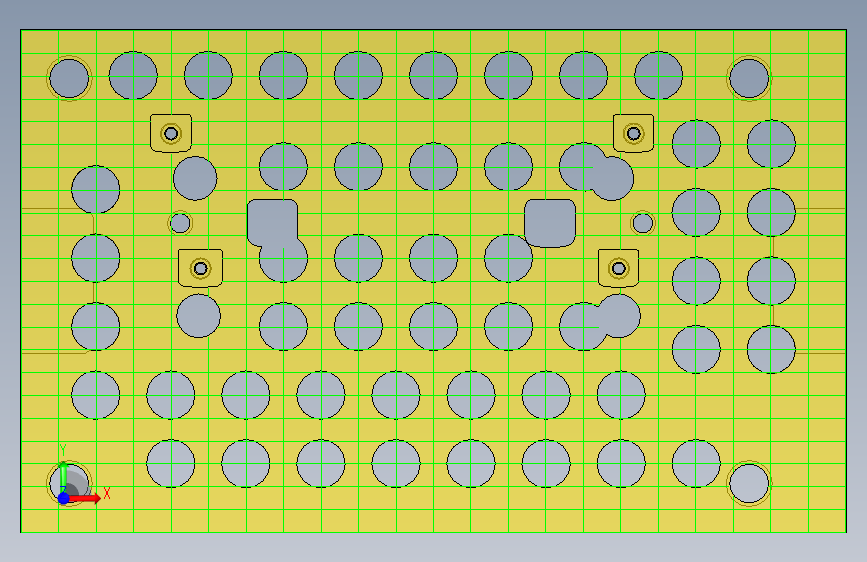
Task: Pick the screw hole in the lower-left square pocket
Action: [x=200, y=268]
